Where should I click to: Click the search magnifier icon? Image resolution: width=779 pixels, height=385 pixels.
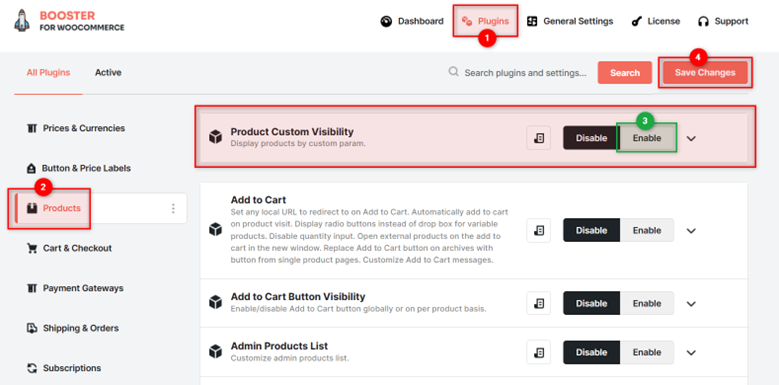pos(453,72)
